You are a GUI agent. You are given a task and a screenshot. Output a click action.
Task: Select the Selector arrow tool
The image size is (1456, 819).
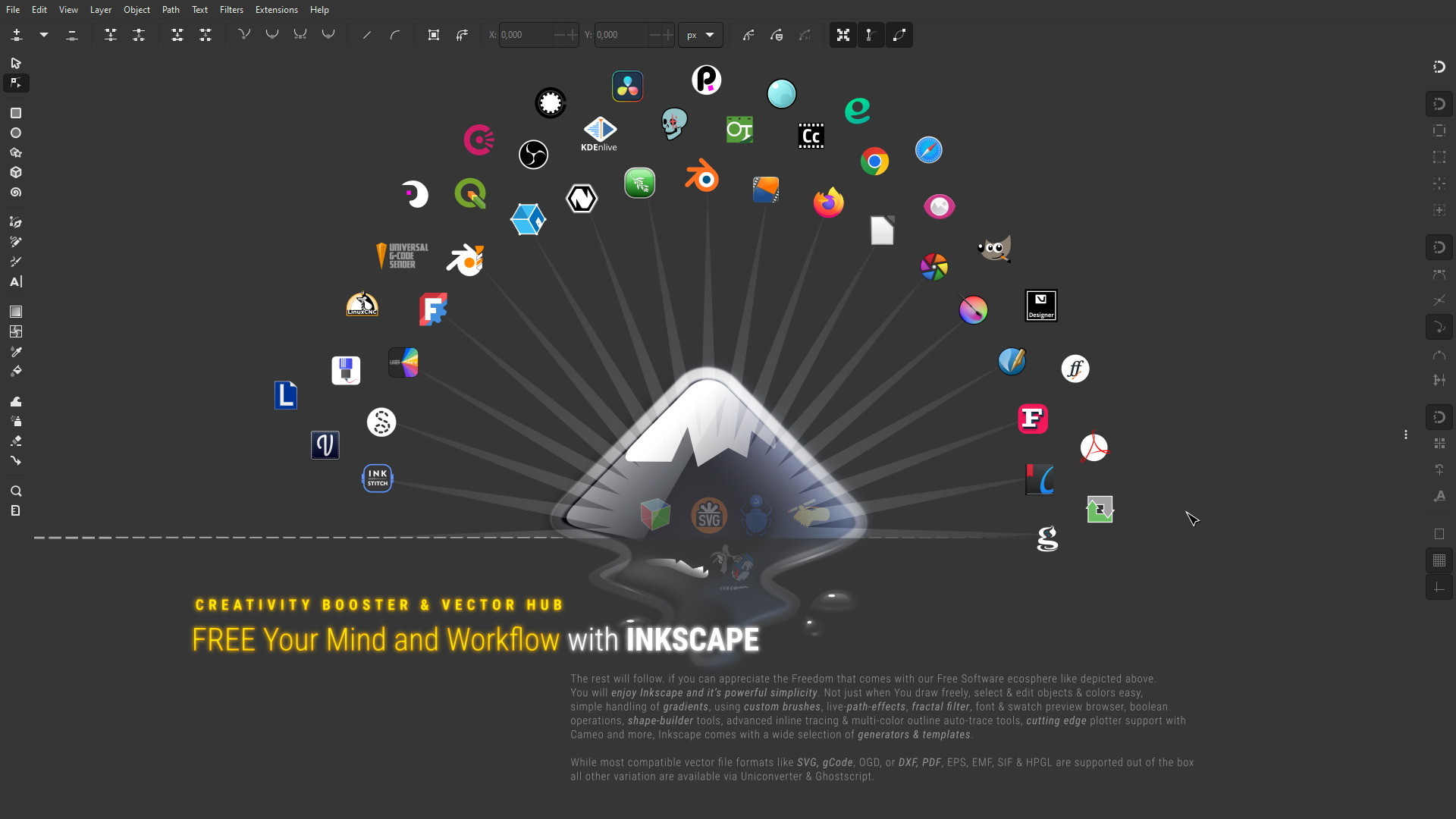coord(16,63)
